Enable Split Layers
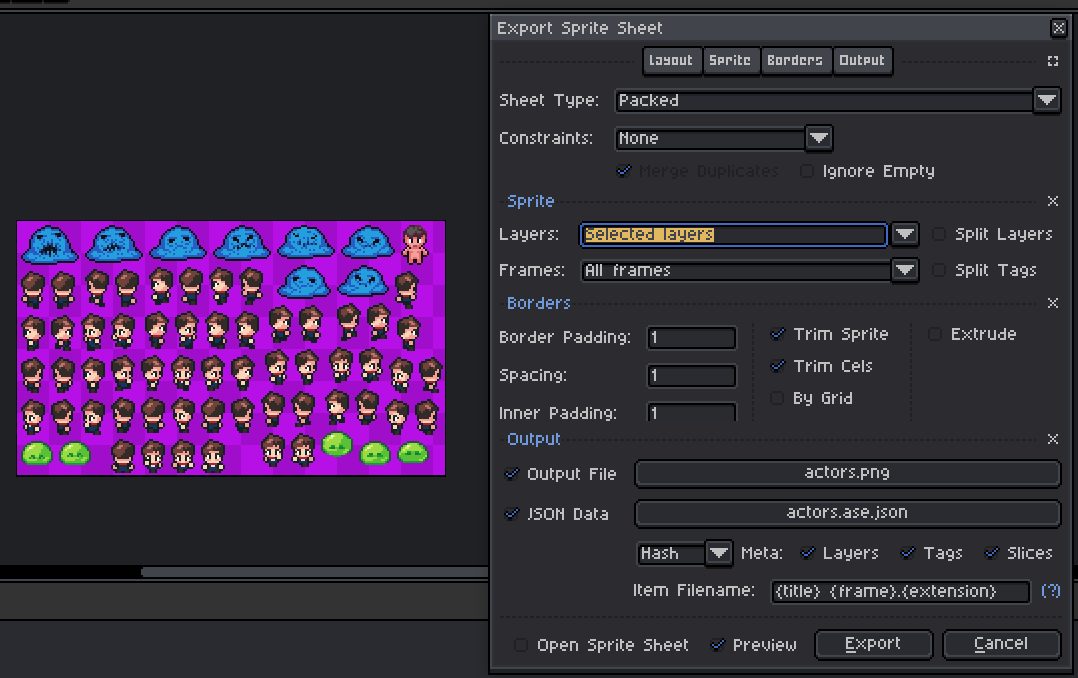Image resolution: width=1078 pixels, height=678 pixels. 938,234
